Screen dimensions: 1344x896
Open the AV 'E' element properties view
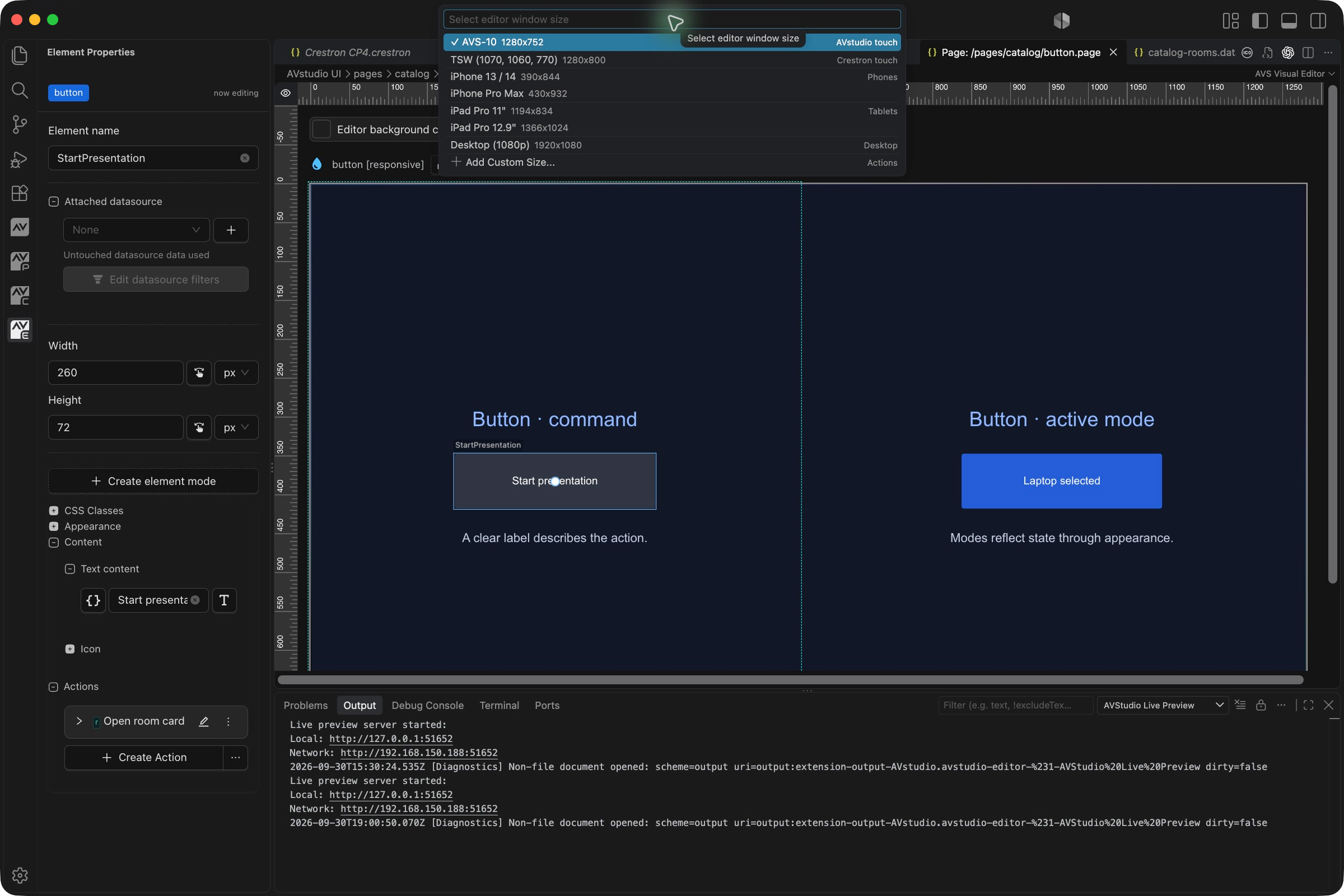(x=20, y=330)
